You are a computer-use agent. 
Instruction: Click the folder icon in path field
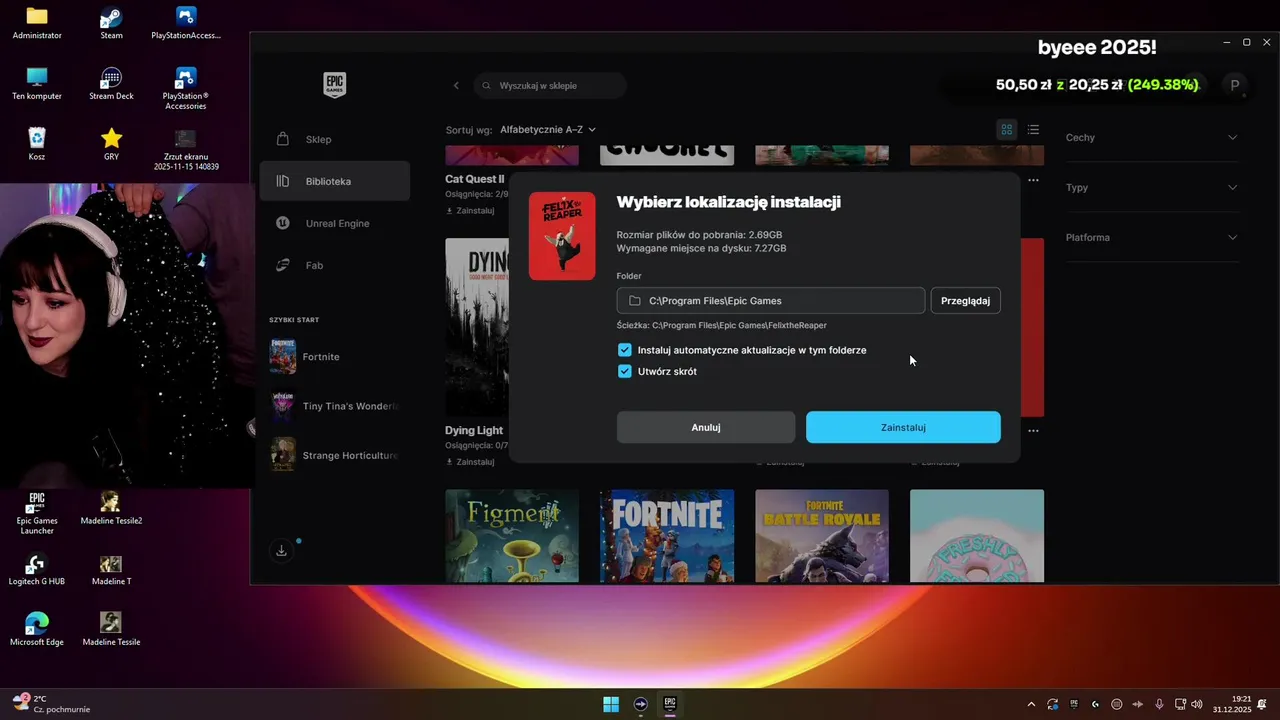[x=635, y=301]
